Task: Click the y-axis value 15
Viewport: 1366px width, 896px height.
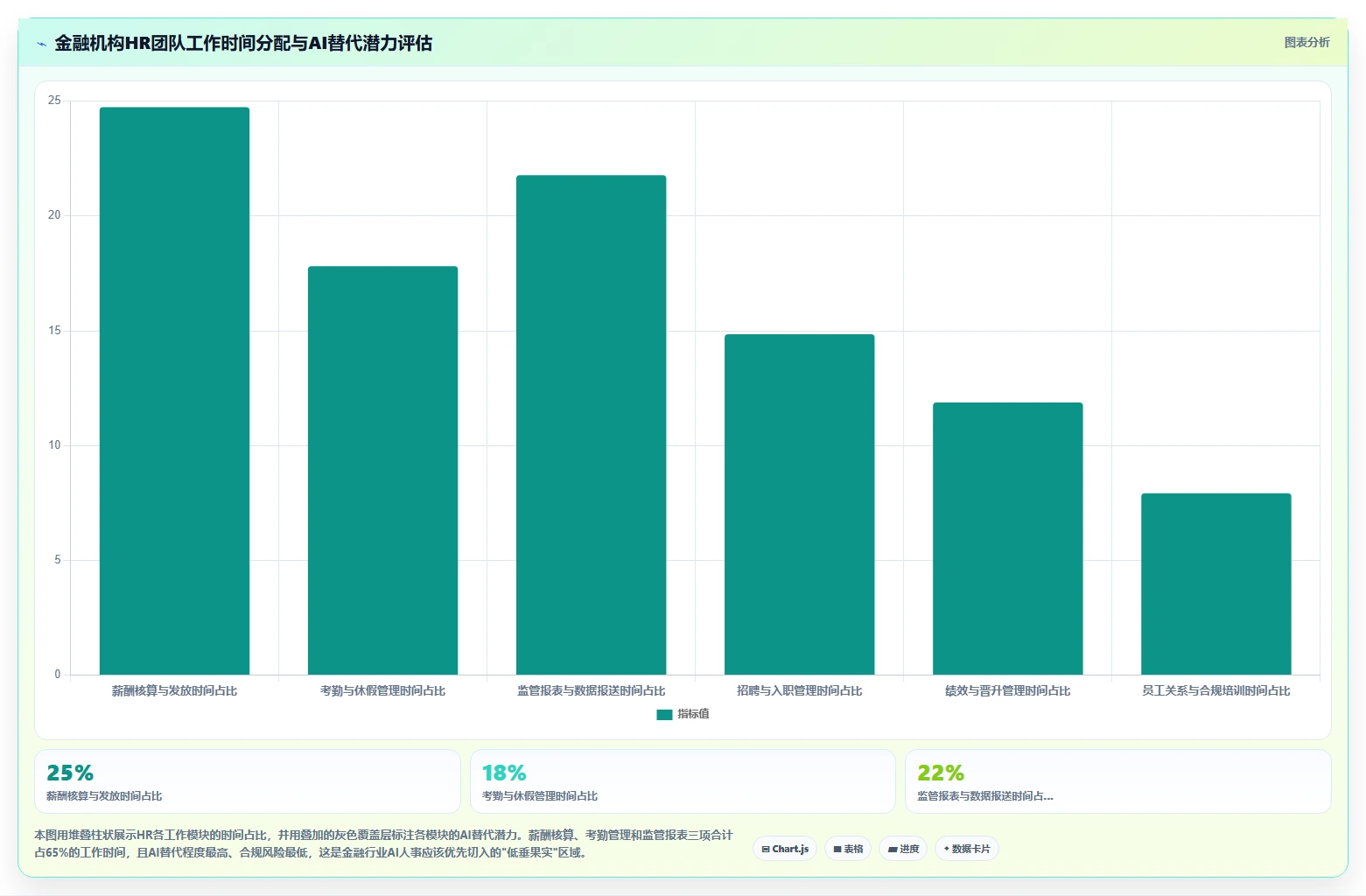Action: click(54, 331)
